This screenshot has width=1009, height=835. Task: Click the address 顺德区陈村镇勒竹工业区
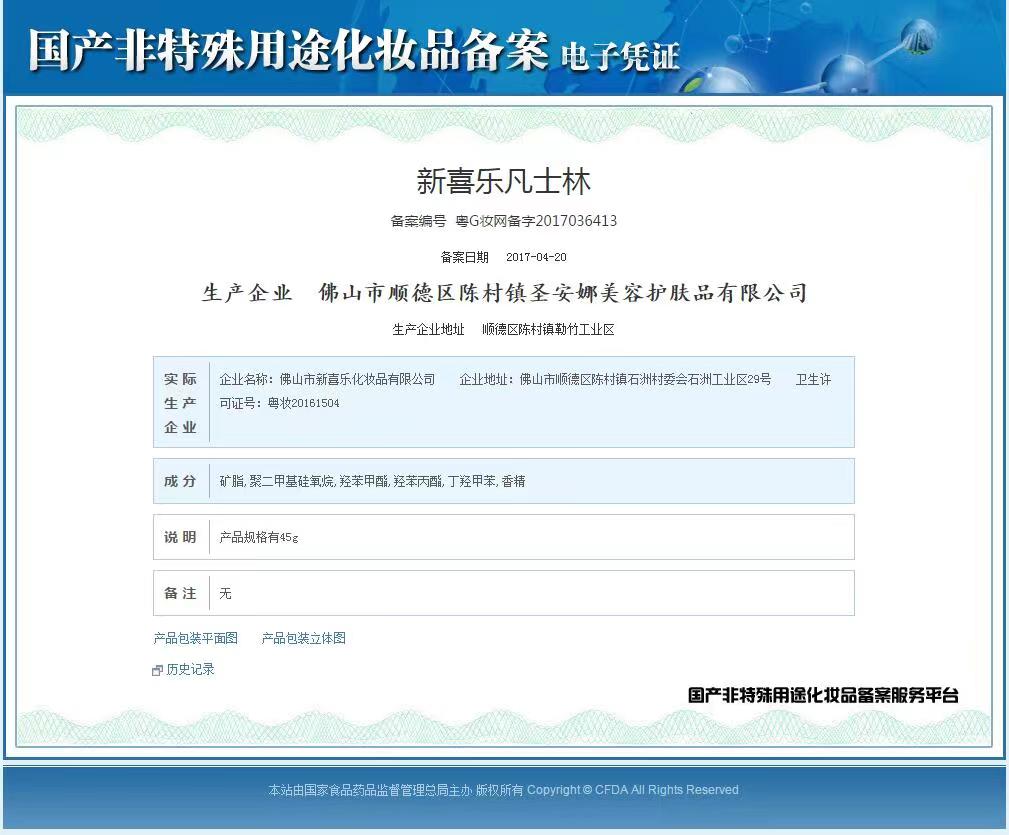coord(548,330)
